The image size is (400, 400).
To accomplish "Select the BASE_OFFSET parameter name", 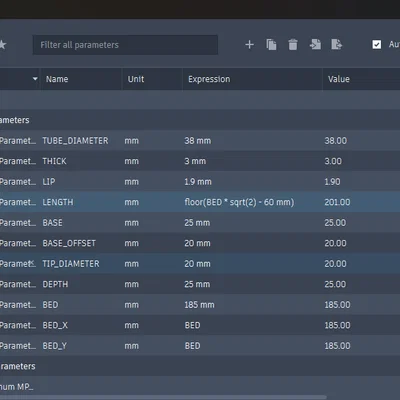I will [69, 243].
